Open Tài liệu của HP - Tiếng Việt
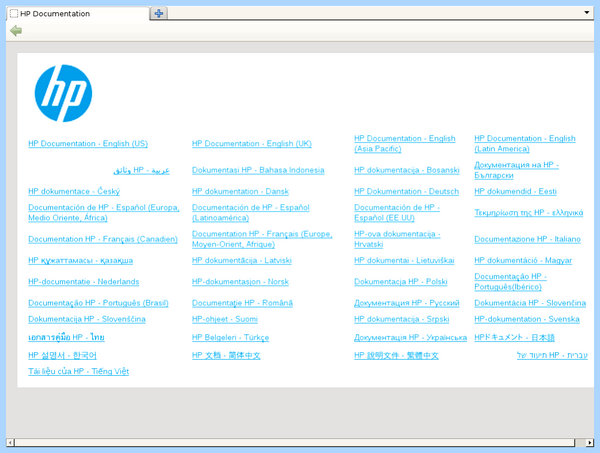This screenshot has height=453, width=600. (78, 372)
